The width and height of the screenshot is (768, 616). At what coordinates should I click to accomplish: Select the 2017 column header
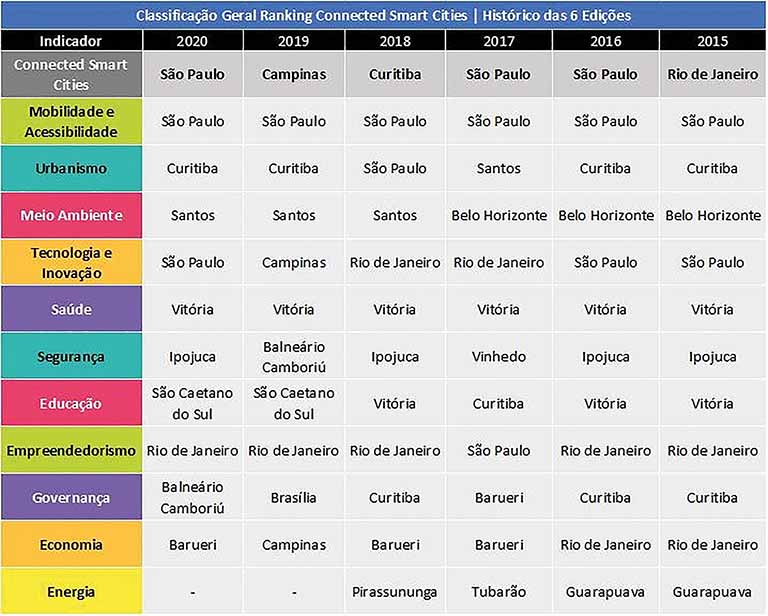click(498, 41)
